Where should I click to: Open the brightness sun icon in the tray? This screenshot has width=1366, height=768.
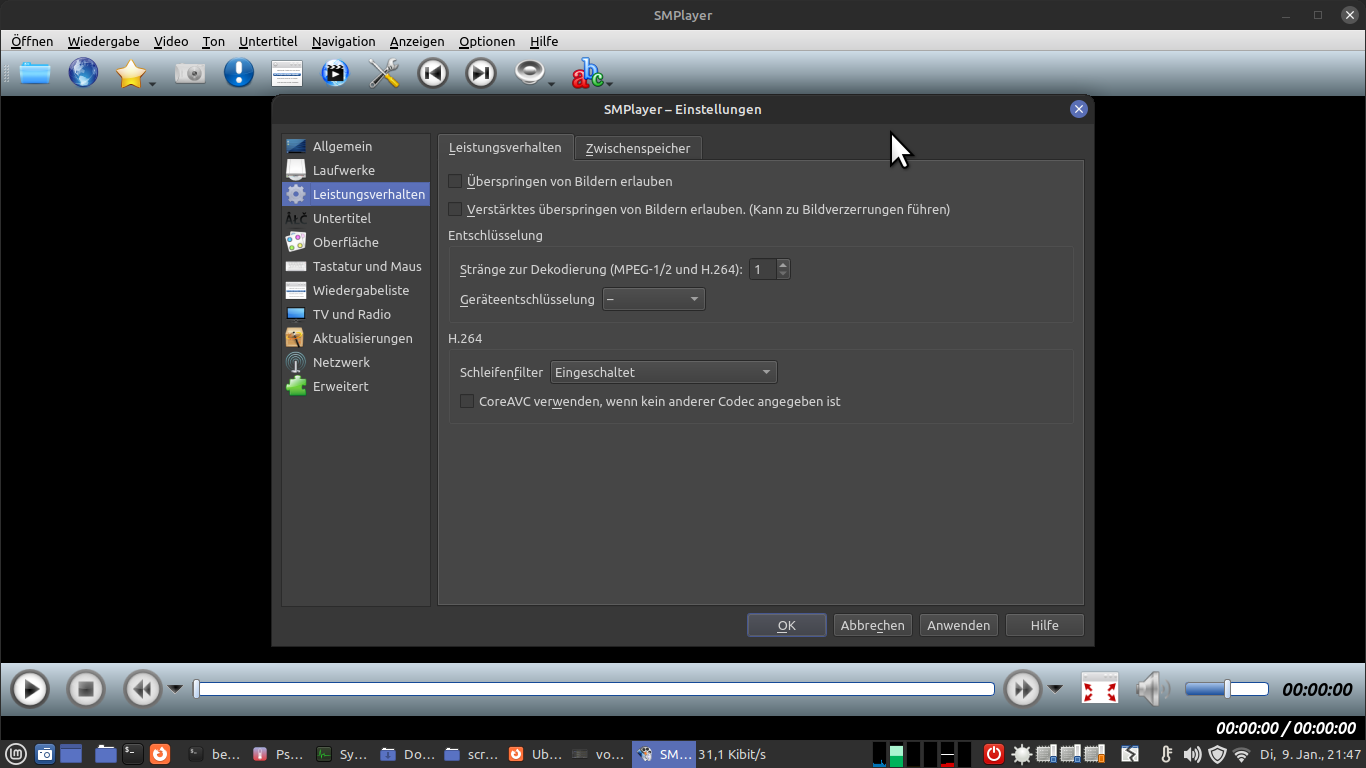1021,754
